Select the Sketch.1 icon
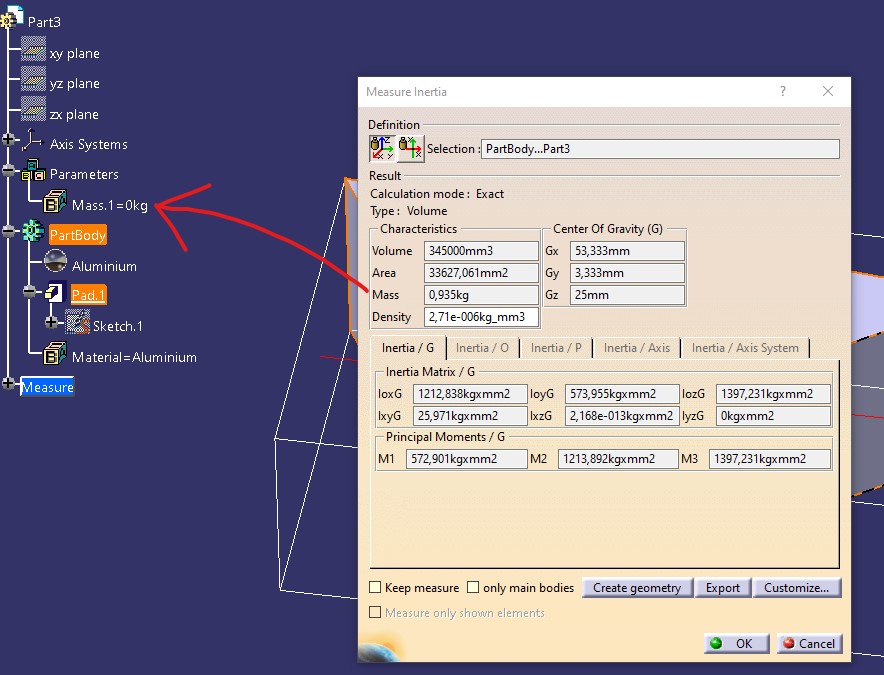 tap(77, 322)
